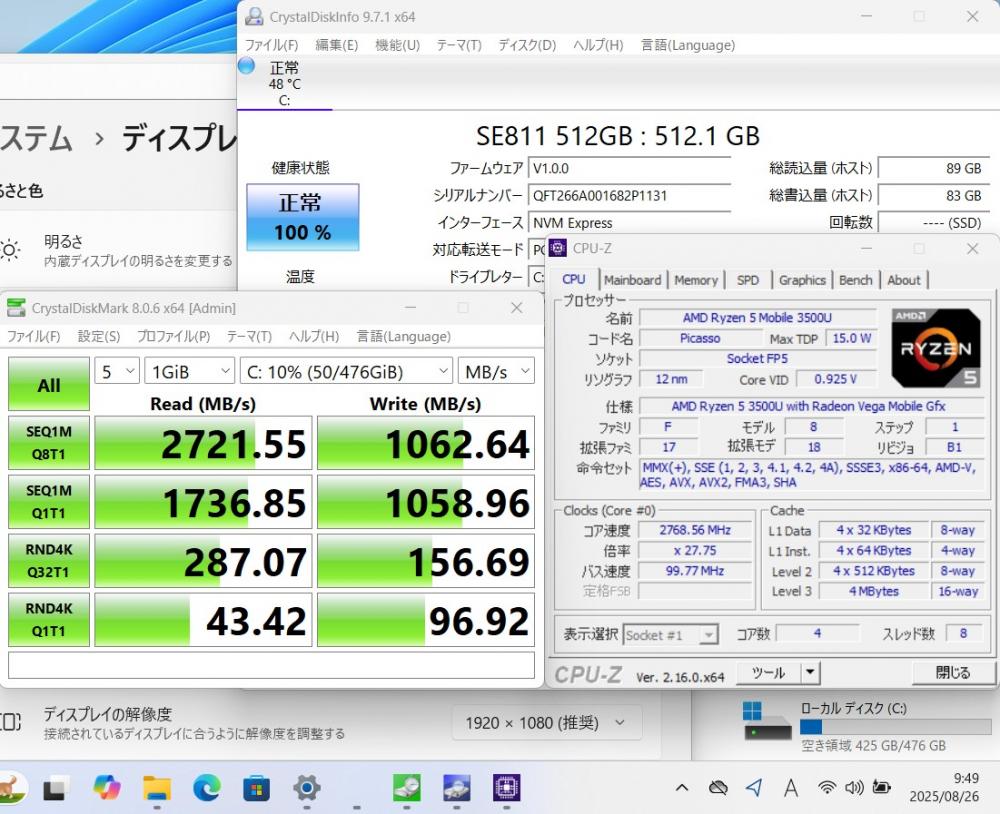The image size is (1000, 814).
Task: Click the OneDrive cloud tray icon
Action: coord(718,788)
